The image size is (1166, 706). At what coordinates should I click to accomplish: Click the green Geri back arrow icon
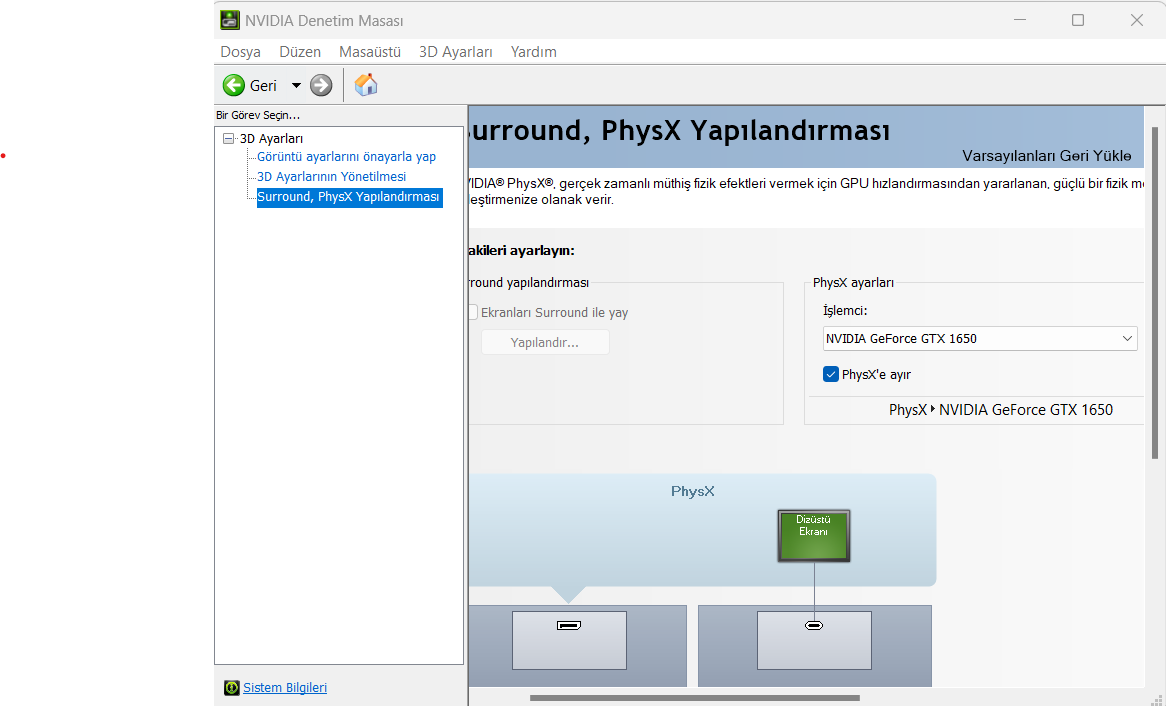click(x=233, y=86)
